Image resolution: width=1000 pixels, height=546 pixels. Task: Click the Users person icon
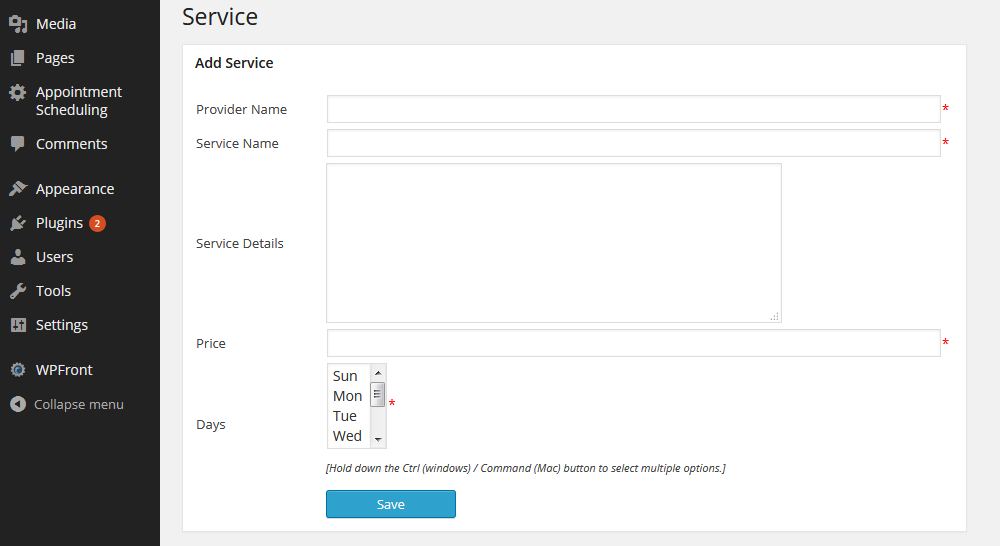18,257
